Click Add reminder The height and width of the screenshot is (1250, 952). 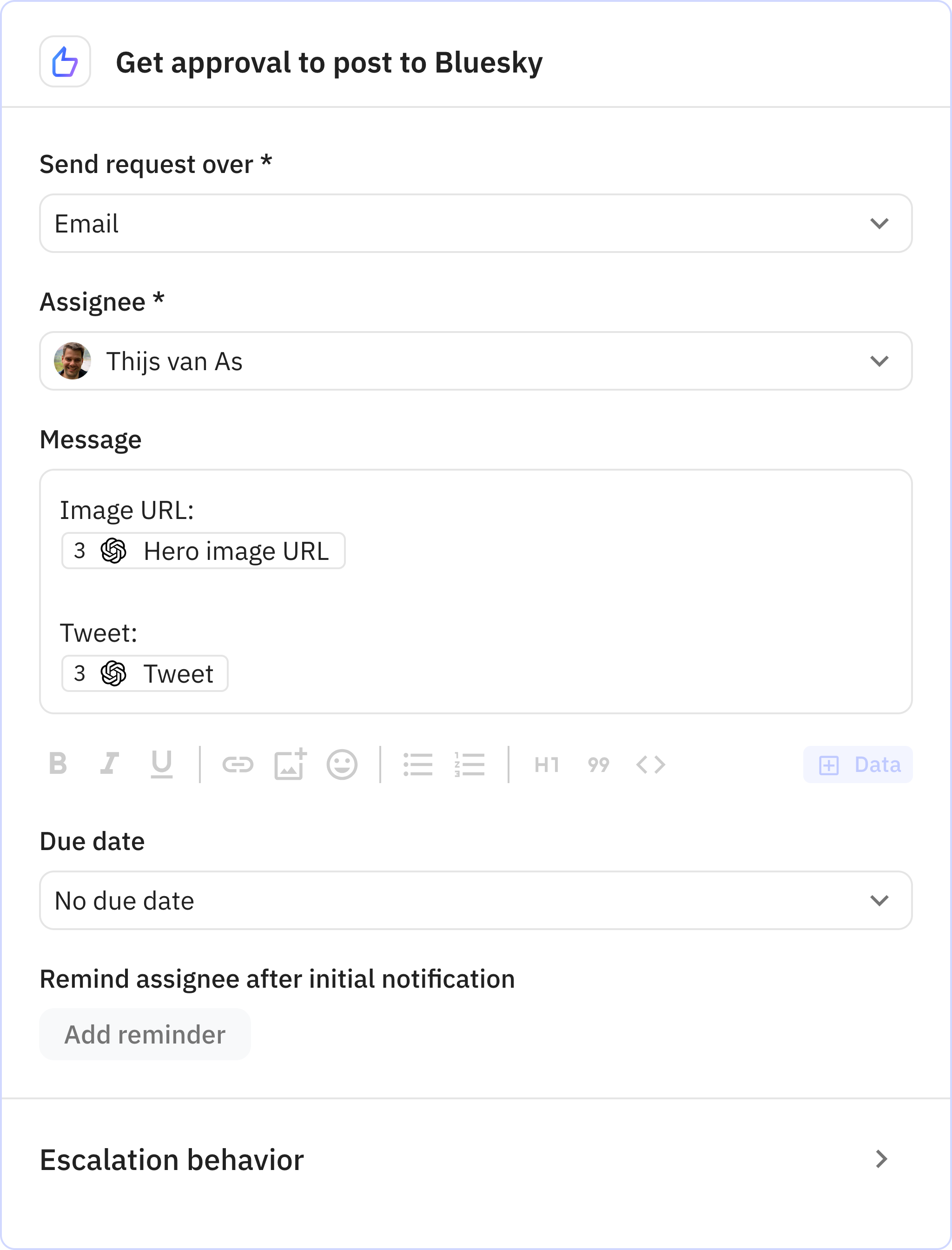click(x=145, y=1033)
